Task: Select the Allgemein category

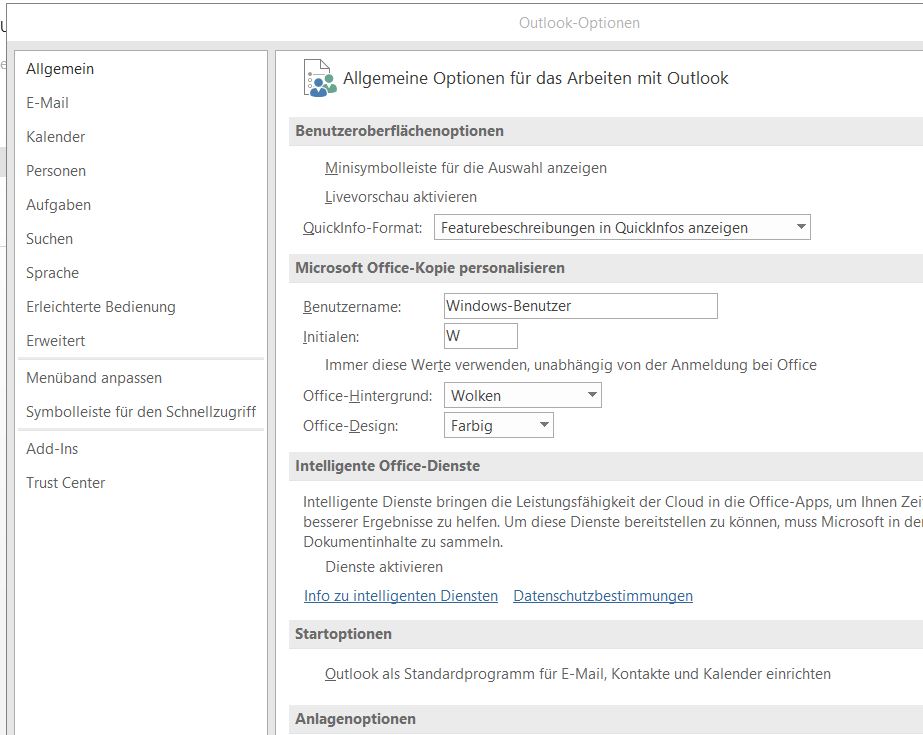Action: click(60, 69)
